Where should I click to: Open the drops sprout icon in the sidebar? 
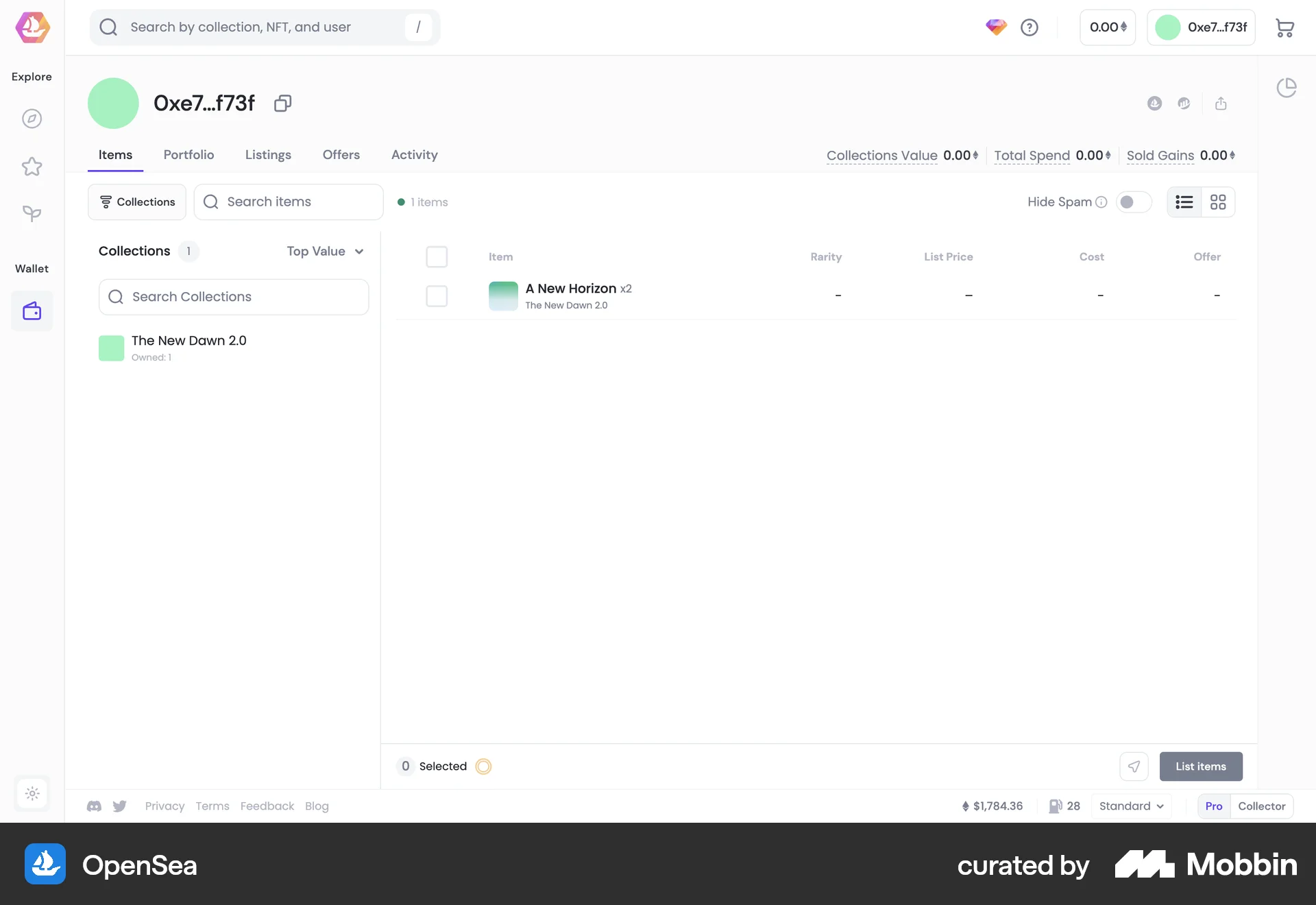(32, 214)
